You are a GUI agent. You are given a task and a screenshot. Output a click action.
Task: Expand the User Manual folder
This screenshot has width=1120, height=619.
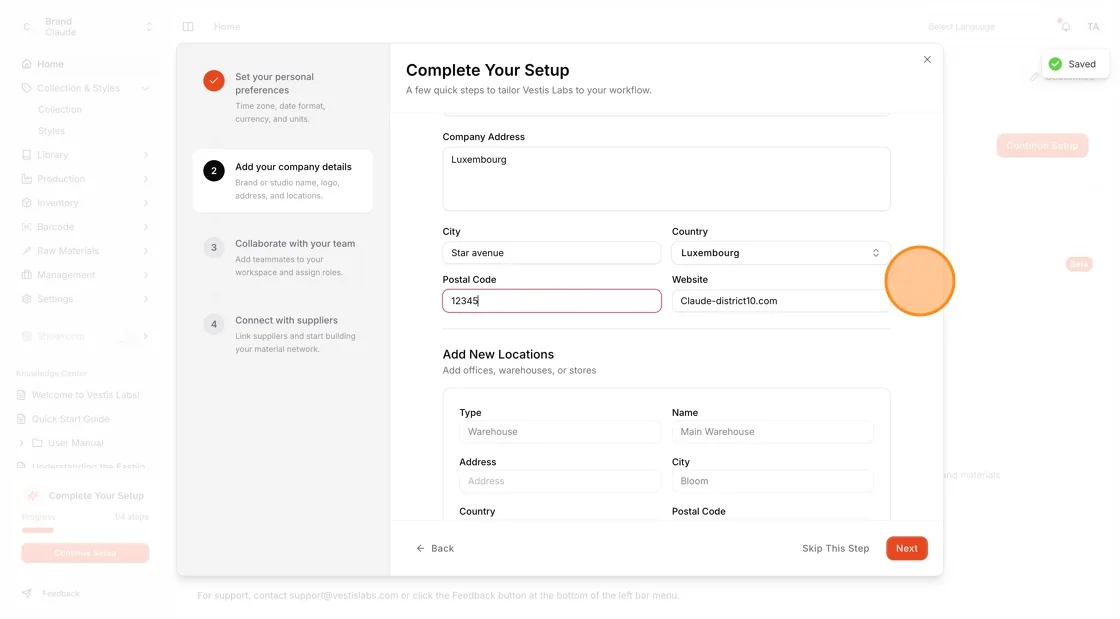pyautogui.click(x=21, y=443)
